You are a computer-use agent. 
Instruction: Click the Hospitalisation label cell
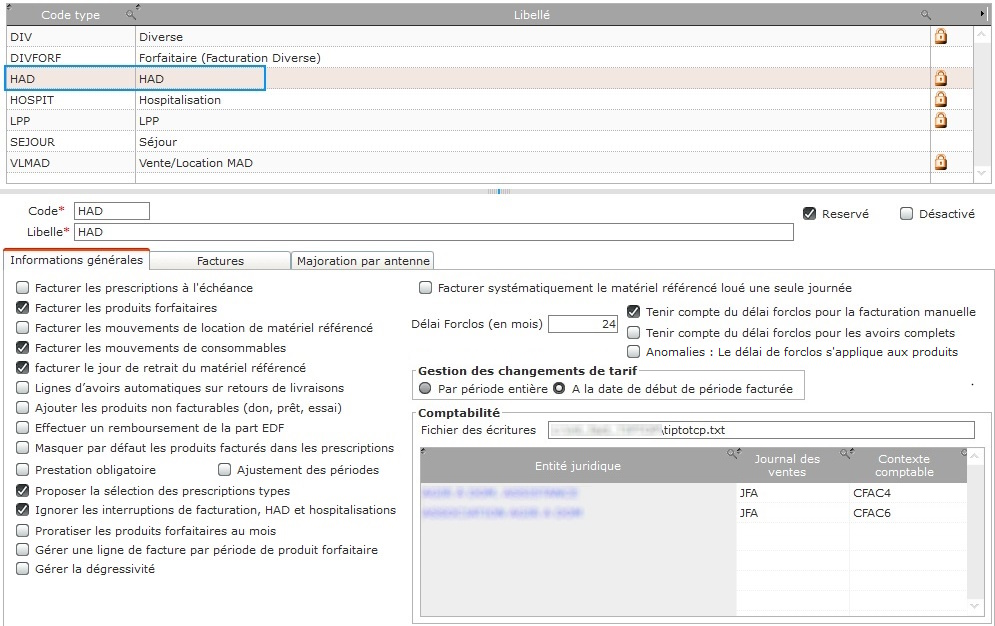(533, 100)
